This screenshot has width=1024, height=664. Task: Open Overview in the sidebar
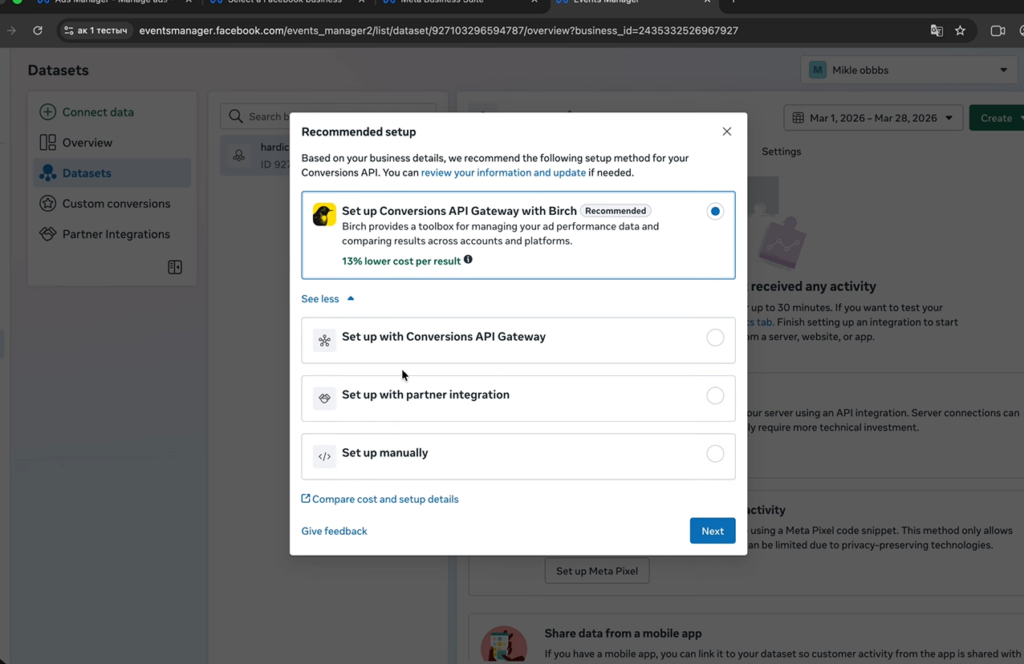(x=112, y=142)
